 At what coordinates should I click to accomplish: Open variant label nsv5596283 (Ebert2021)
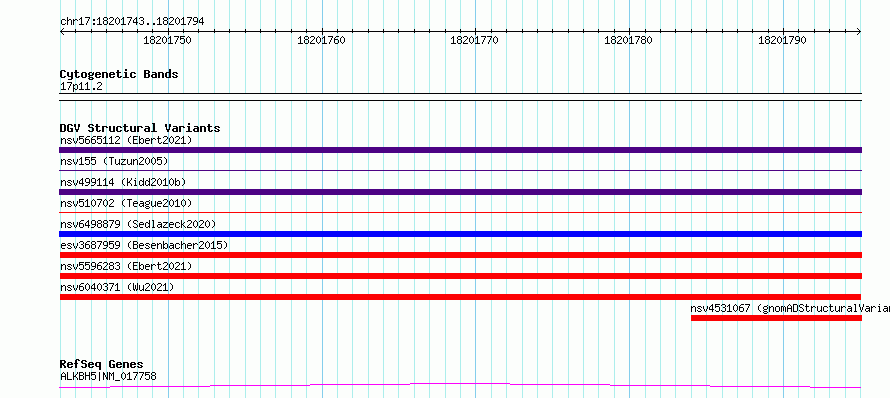coord(126,266)
